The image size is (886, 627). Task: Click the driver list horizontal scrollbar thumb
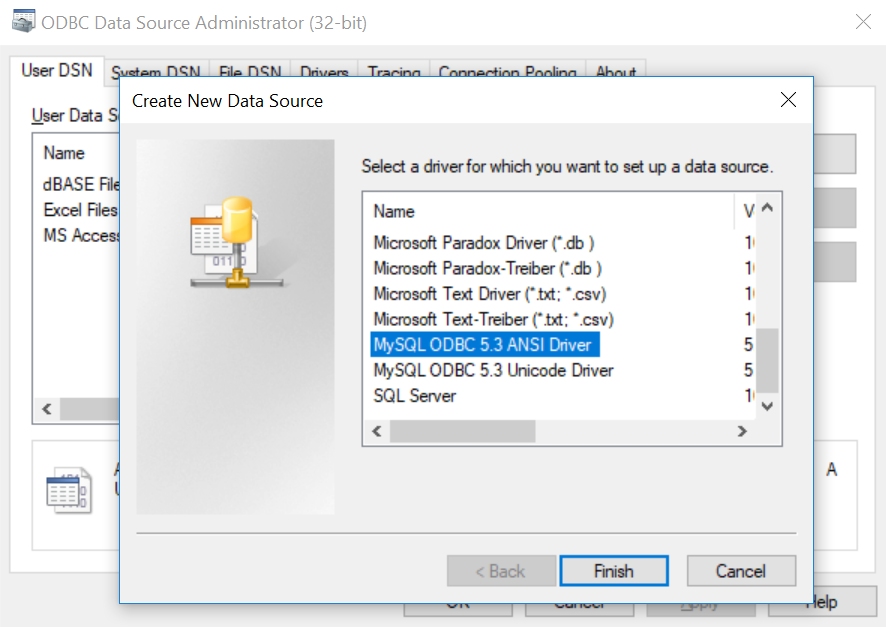[x=463, y=432]
